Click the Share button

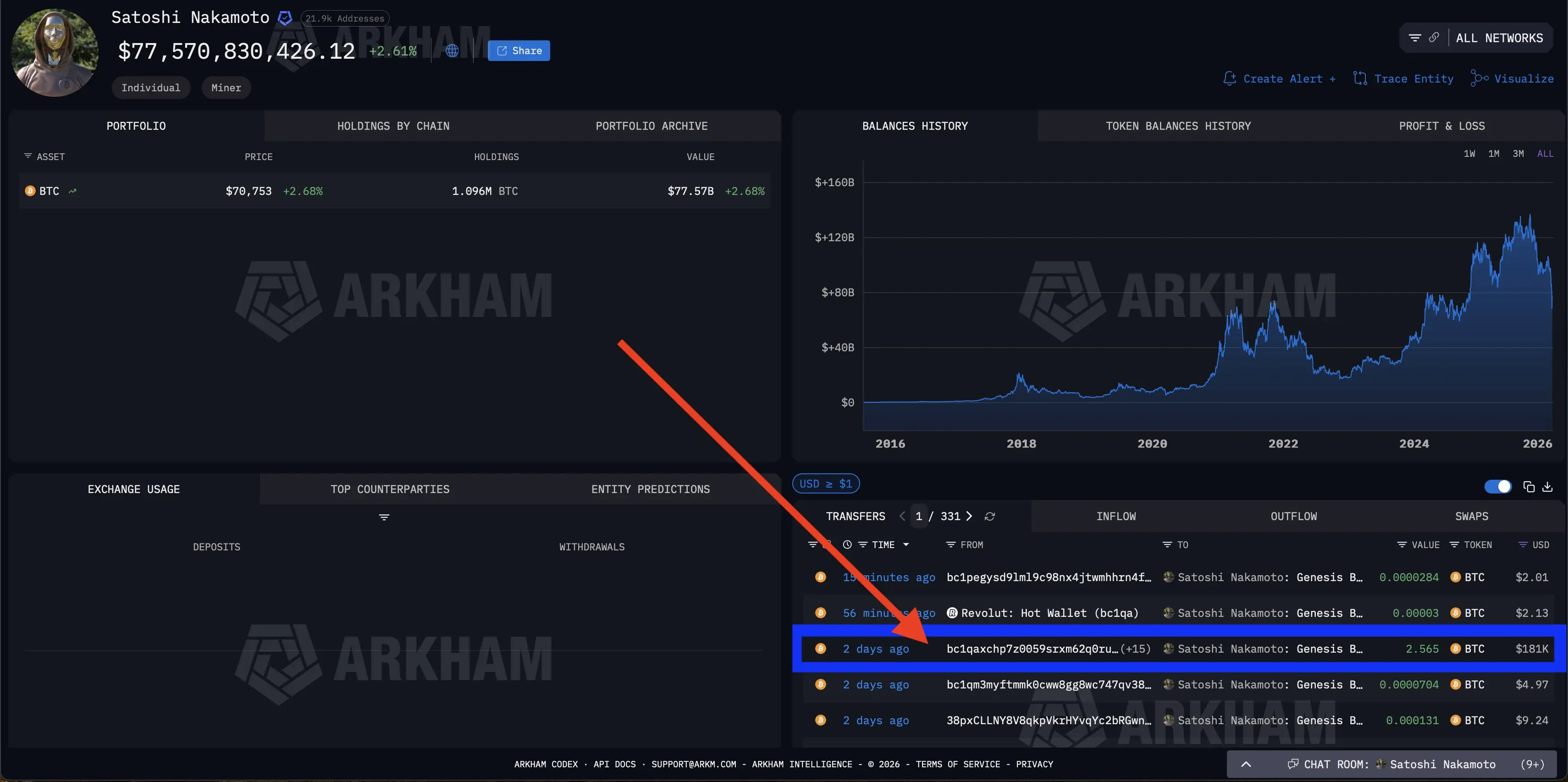519,50
